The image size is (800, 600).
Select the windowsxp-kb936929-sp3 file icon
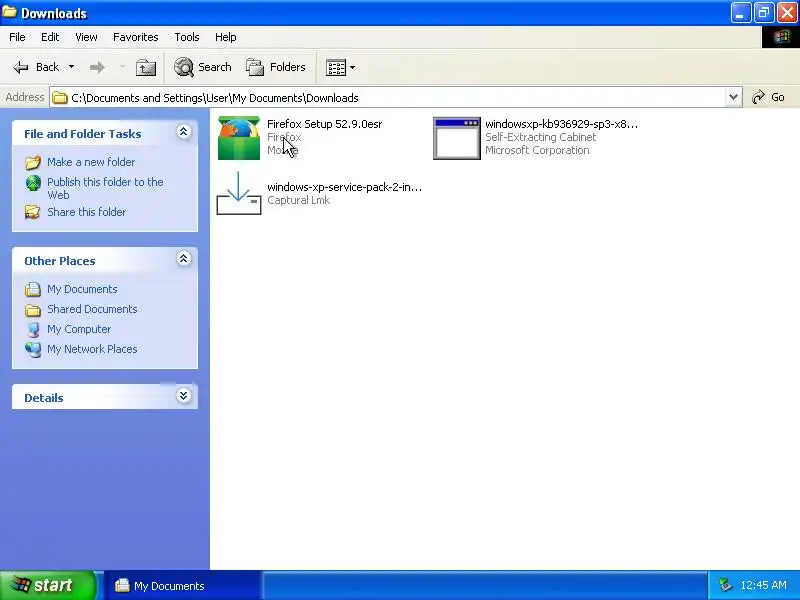457,138
